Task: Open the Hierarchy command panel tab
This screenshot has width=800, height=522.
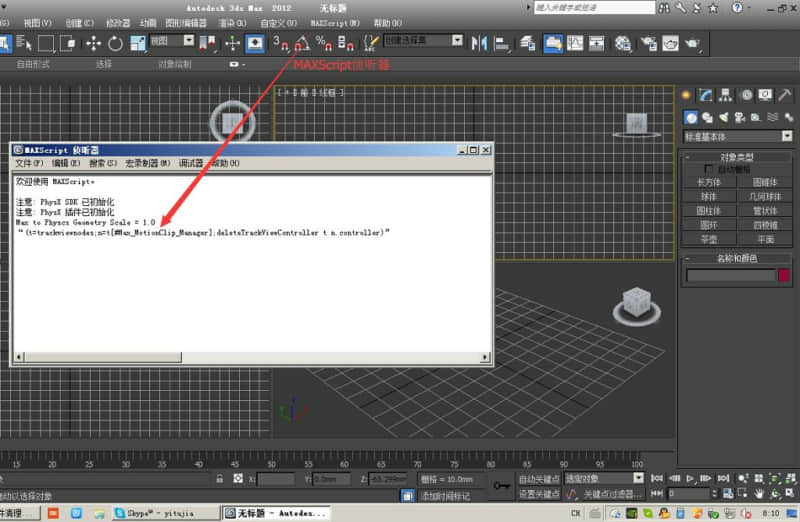Action: point(726,95)
